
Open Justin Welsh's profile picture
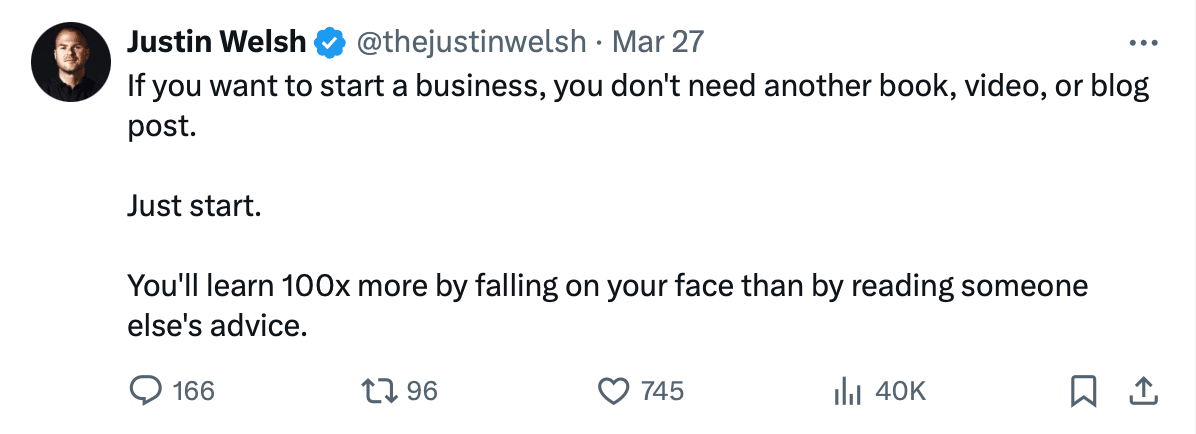click(x=69, y=60)
